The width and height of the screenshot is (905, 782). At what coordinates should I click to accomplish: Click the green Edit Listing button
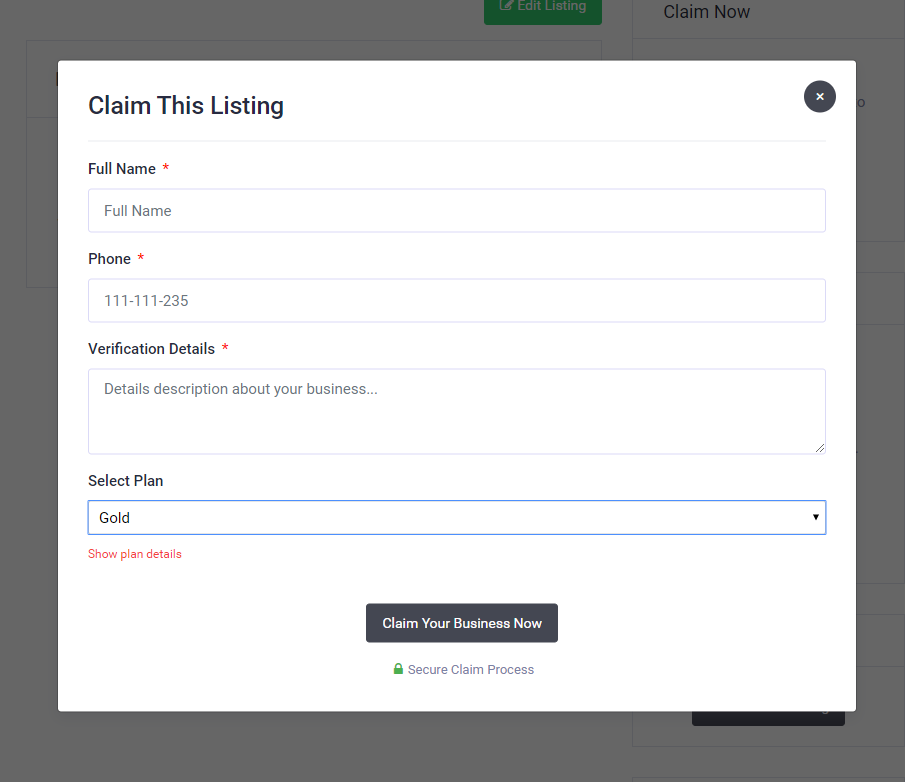[542, 6]
